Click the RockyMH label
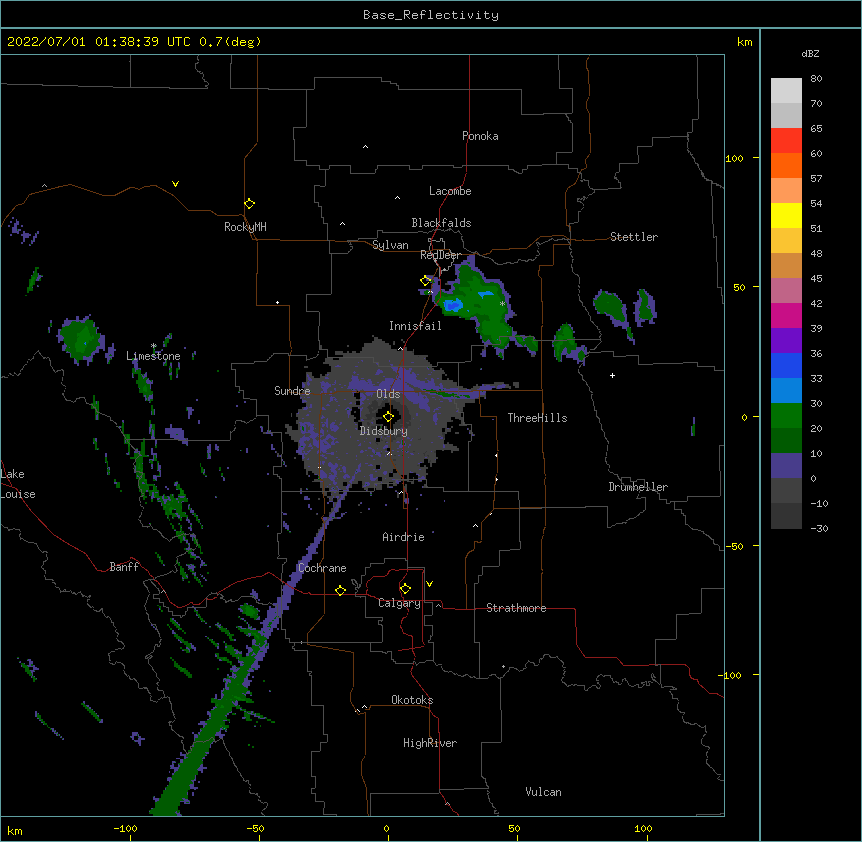 pos(245,227)
